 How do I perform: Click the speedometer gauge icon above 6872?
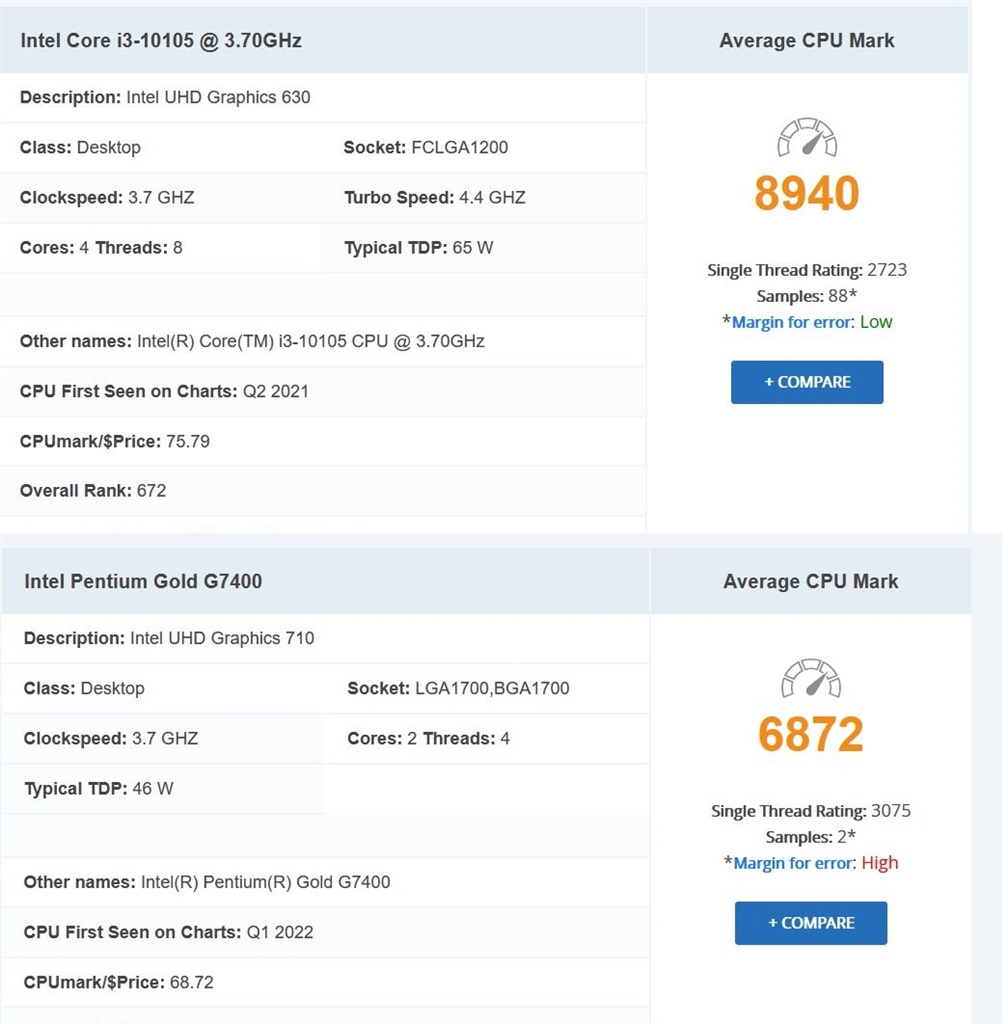pos(811,678)
